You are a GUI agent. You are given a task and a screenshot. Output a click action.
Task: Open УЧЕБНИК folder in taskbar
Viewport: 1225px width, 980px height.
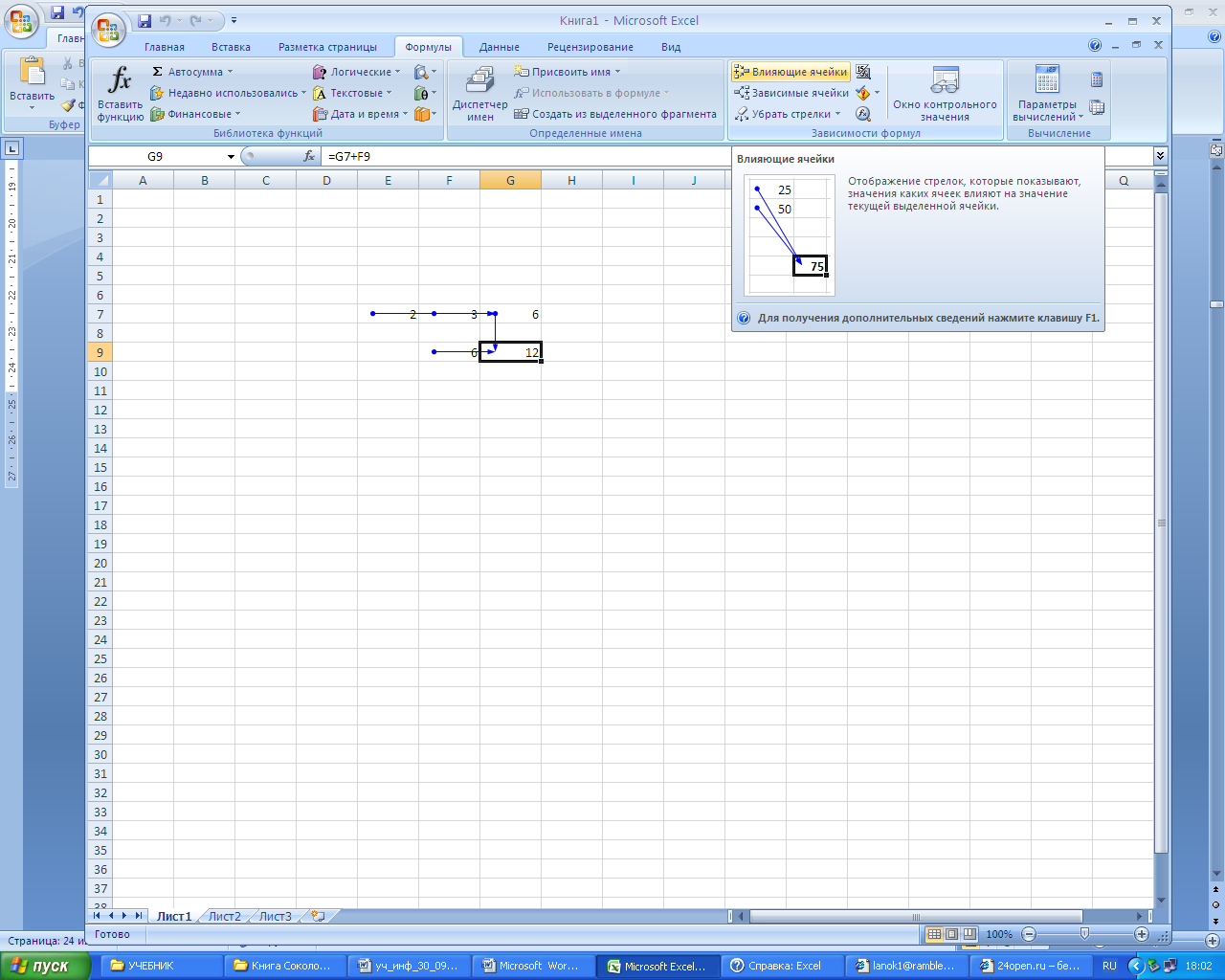coord(160,966)
